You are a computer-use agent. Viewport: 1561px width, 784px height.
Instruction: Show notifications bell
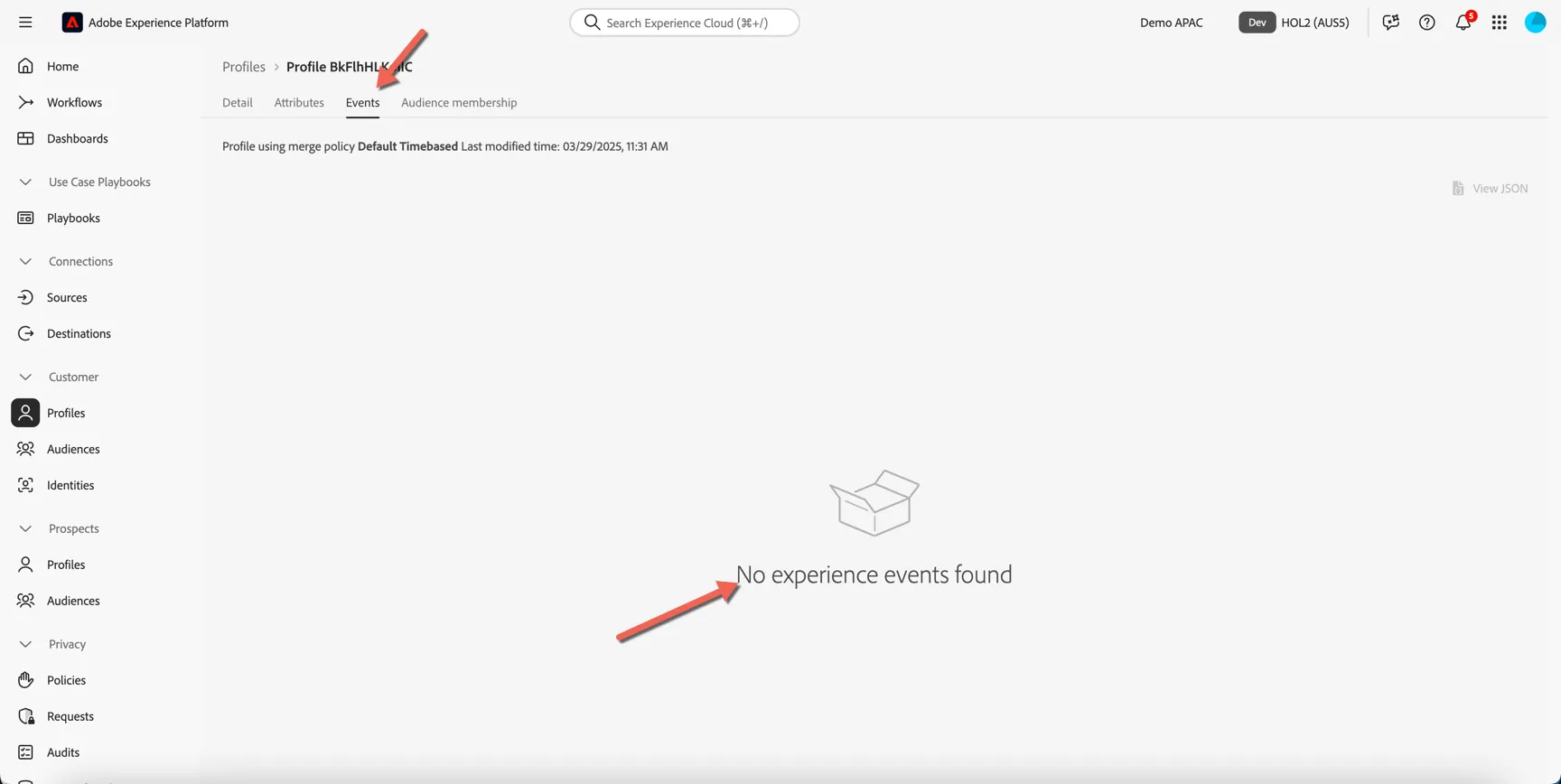click(1463, 23)
